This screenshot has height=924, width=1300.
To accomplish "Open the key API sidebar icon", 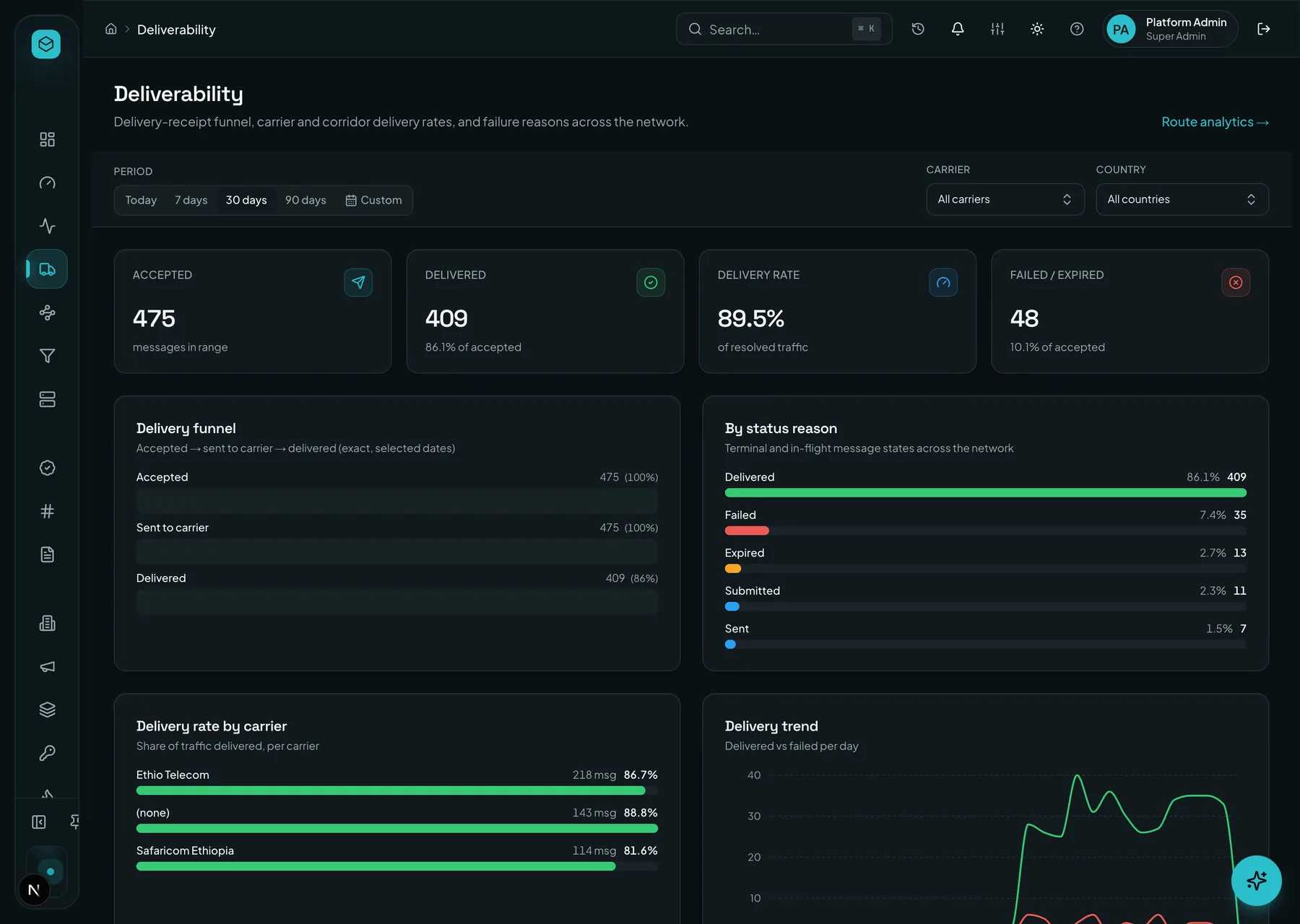I will [47, 753].
